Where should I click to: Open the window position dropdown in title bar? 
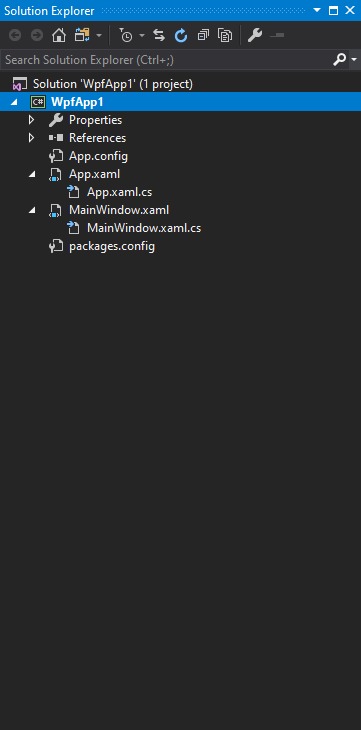coord(317,10)
